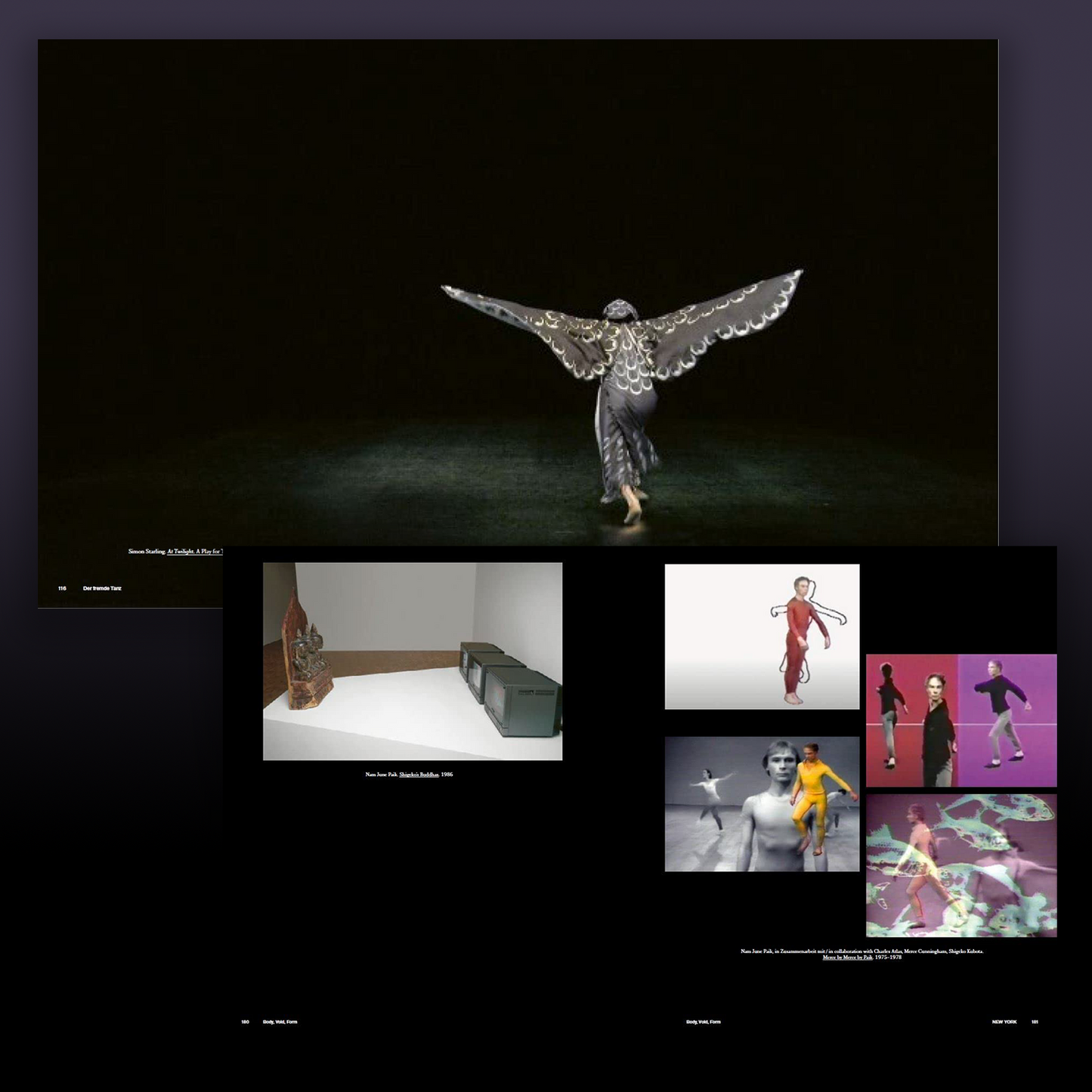Open the grey still with yellow dancer
Screen dimensions: 1092x1092
(762, 804)
